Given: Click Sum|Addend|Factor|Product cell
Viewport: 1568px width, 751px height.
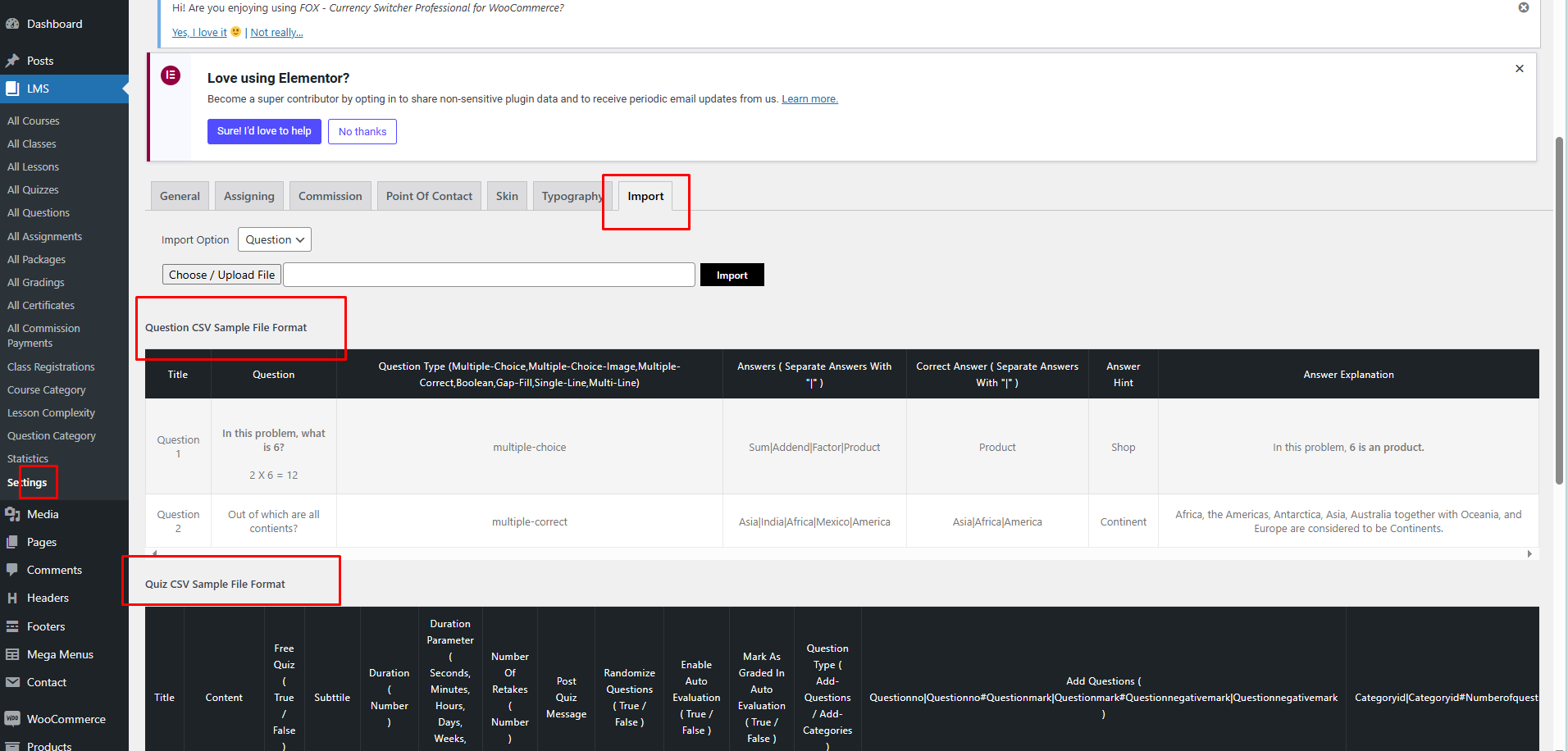Looking at the screenshot, I should pos(814,447).
